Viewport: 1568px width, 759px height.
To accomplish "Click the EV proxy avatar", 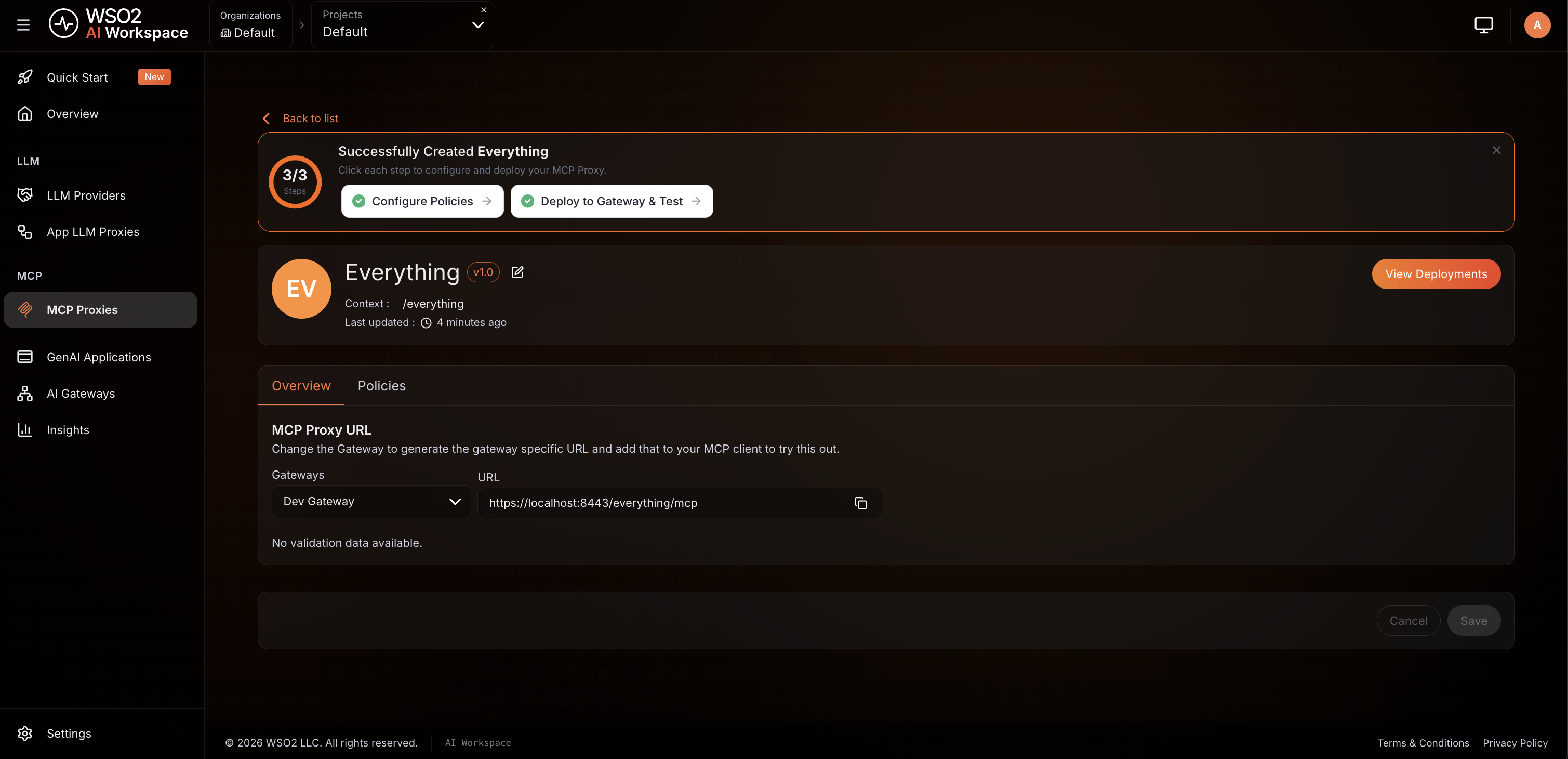I will [x=301, y=289].
